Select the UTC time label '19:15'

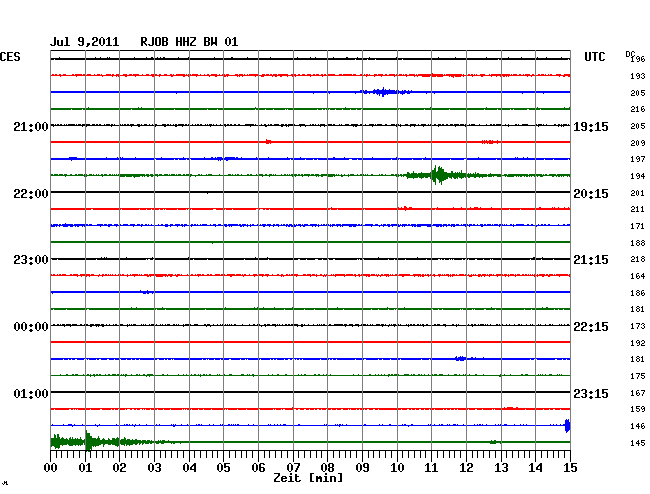(591, 126)
